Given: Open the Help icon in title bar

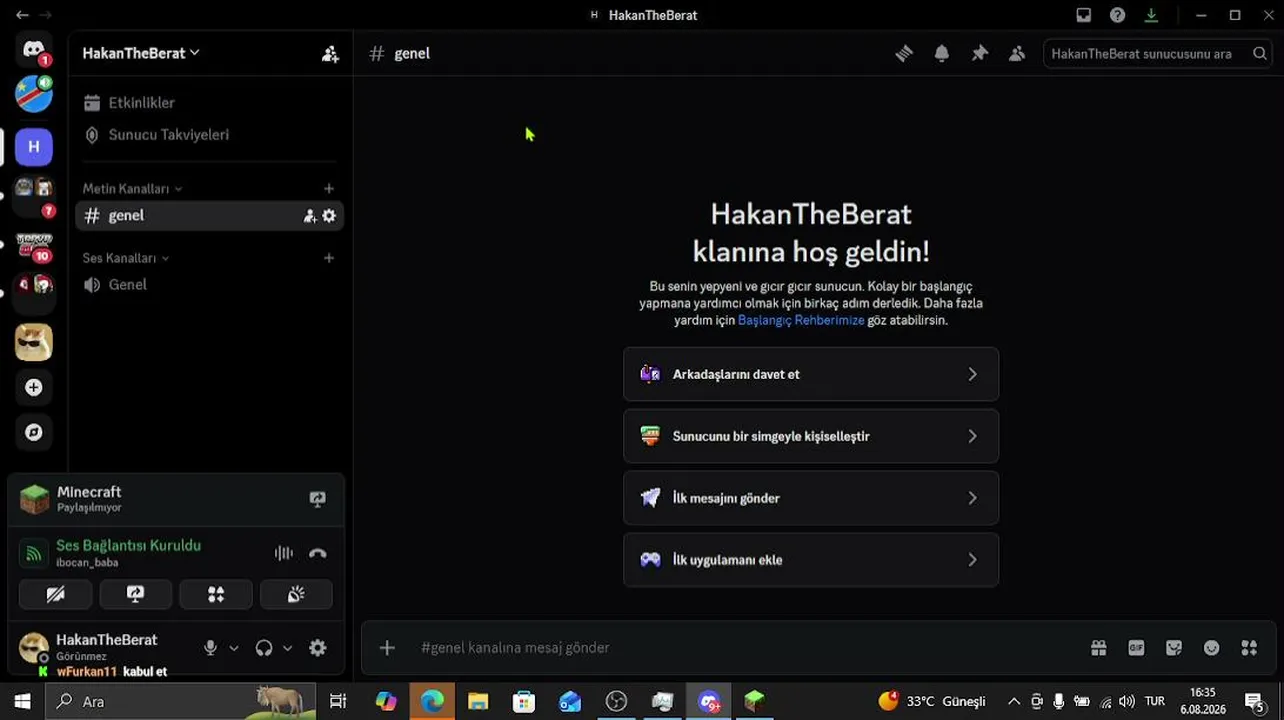Looking at the screenshot, I should [x=1118, y=15].
